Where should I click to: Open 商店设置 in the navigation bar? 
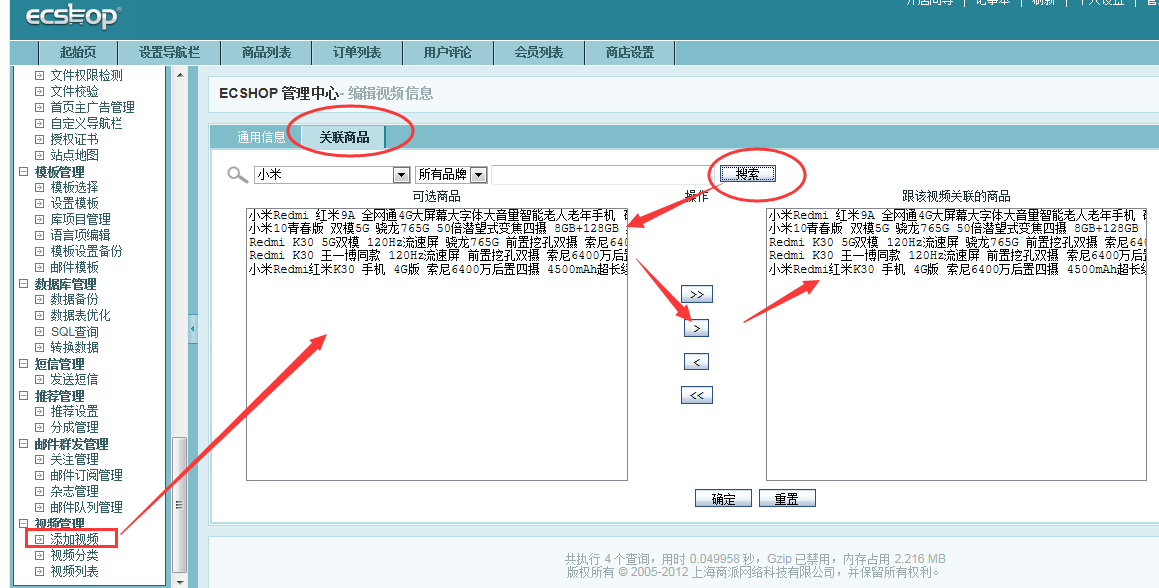(x=630, y=53)
